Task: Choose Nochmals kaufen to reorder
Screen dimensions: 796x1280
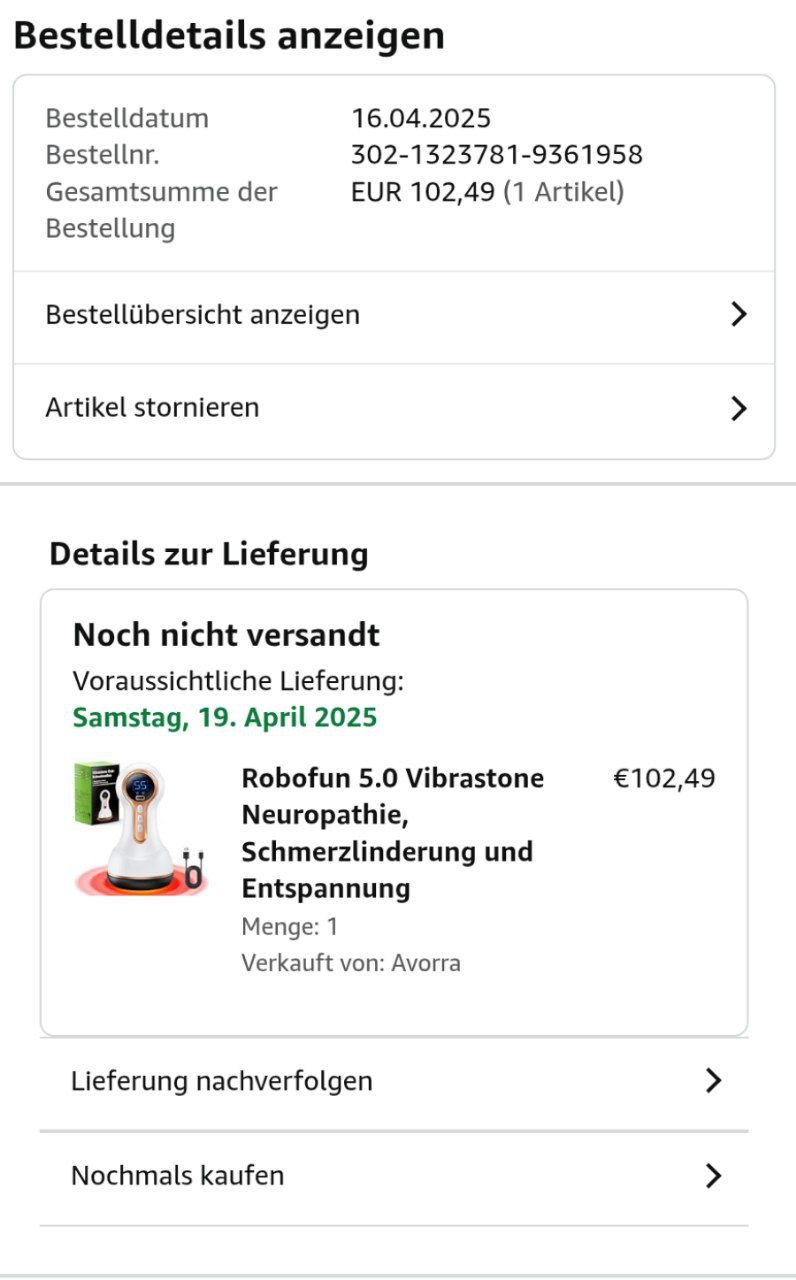Action: click(x=177, y=1175)
